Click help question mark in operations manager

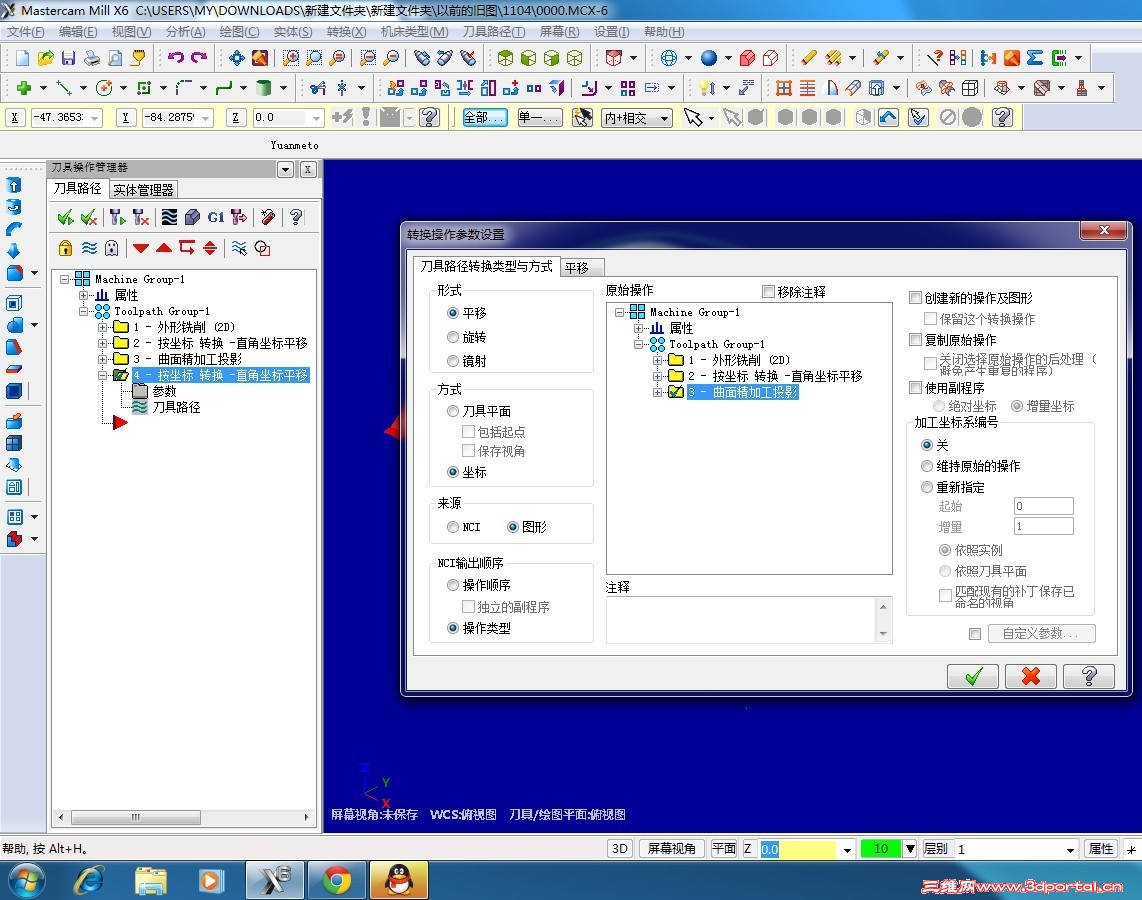coord(296,217)
